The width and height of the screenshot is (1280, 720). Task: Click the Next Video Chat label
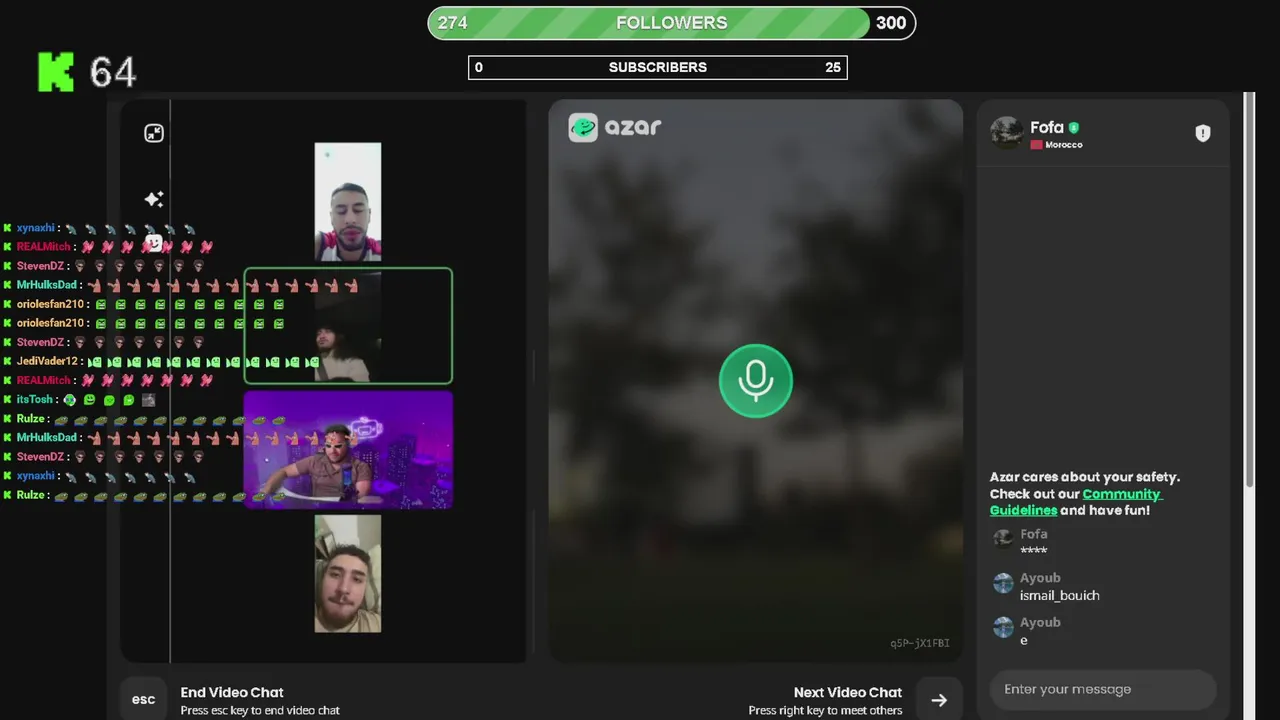pyautogui.click(x=848, y=692)
